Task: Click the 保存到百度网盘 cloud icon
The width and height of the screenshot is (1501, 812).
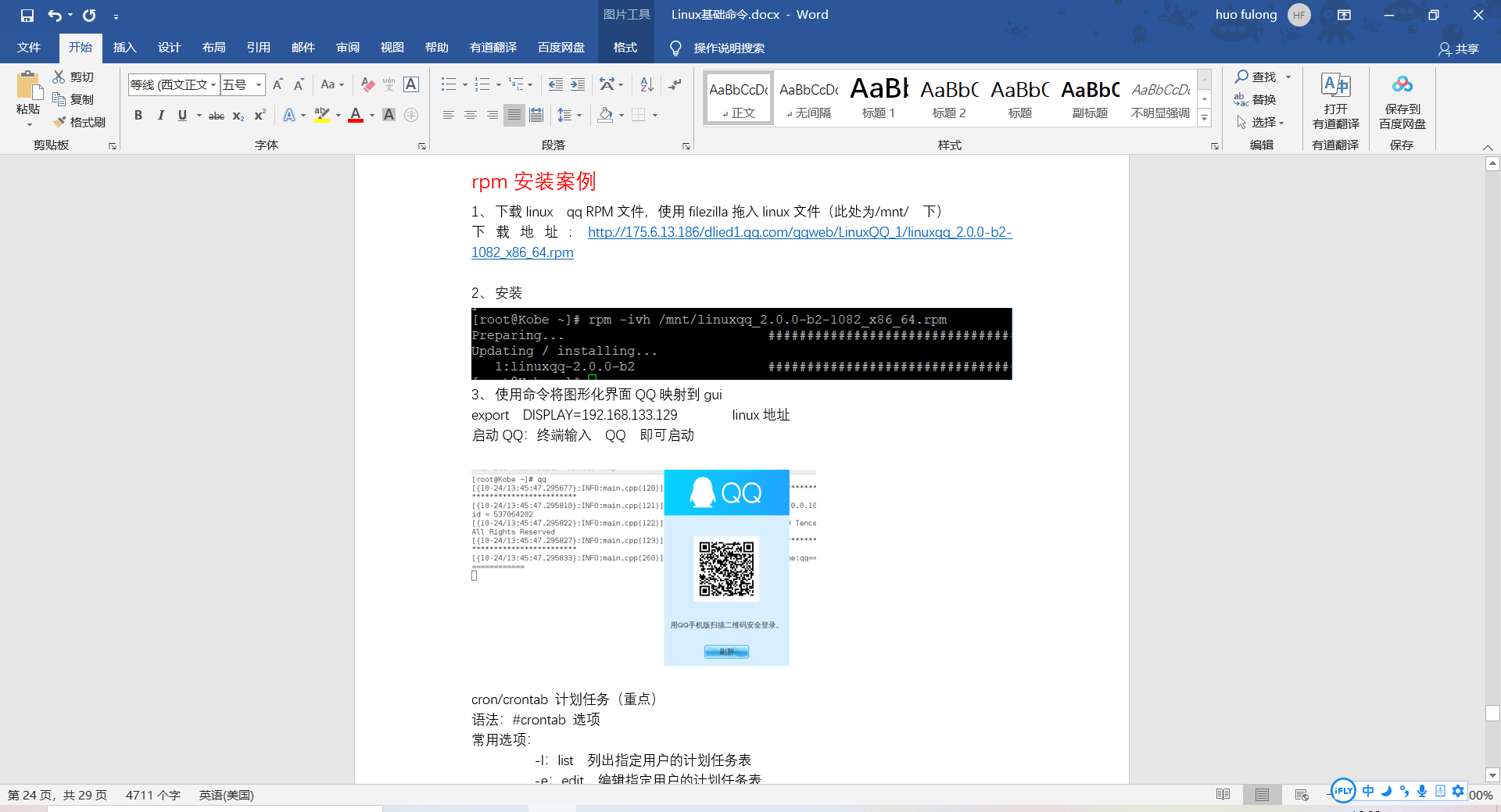Action: [x=1401, y=84]
